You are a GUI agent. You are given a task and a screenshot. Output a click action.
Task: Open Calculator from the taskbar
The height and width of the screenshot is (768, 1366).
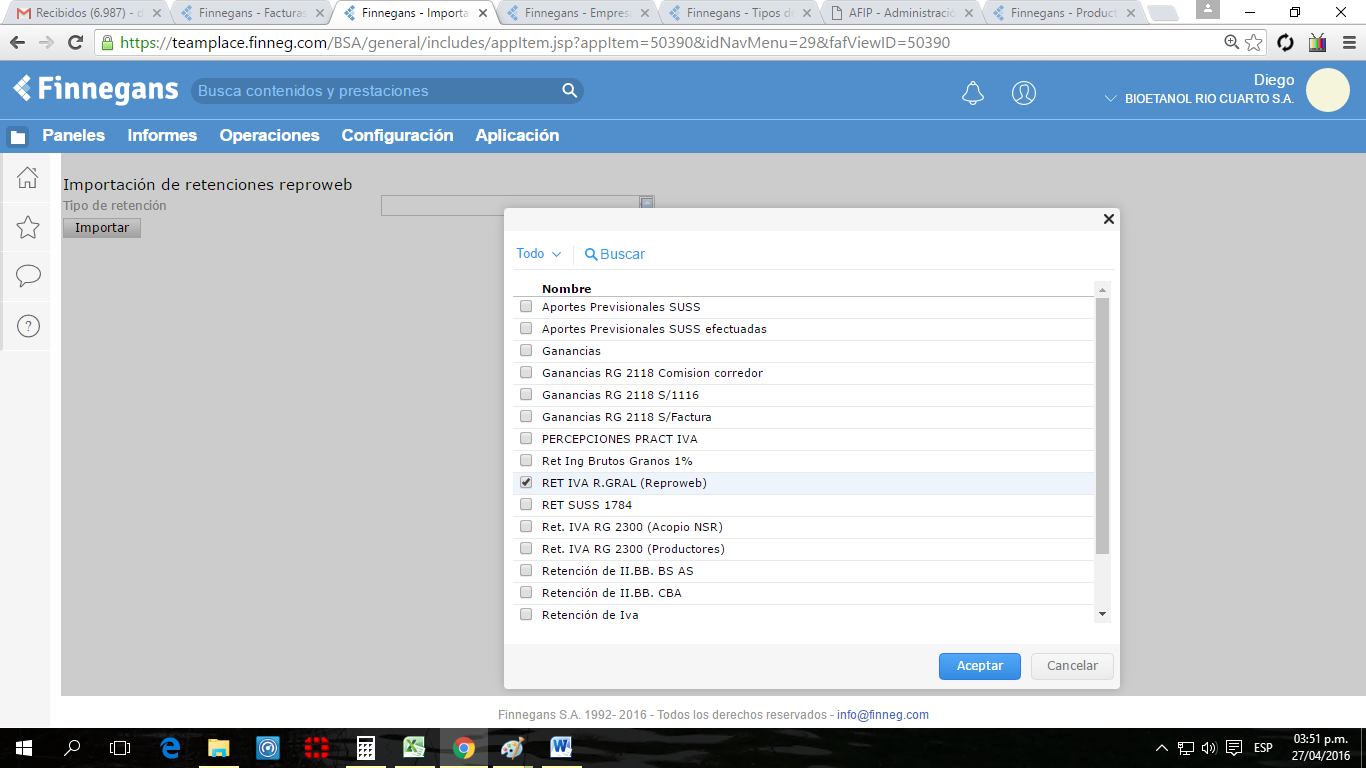tap(366, 748)
